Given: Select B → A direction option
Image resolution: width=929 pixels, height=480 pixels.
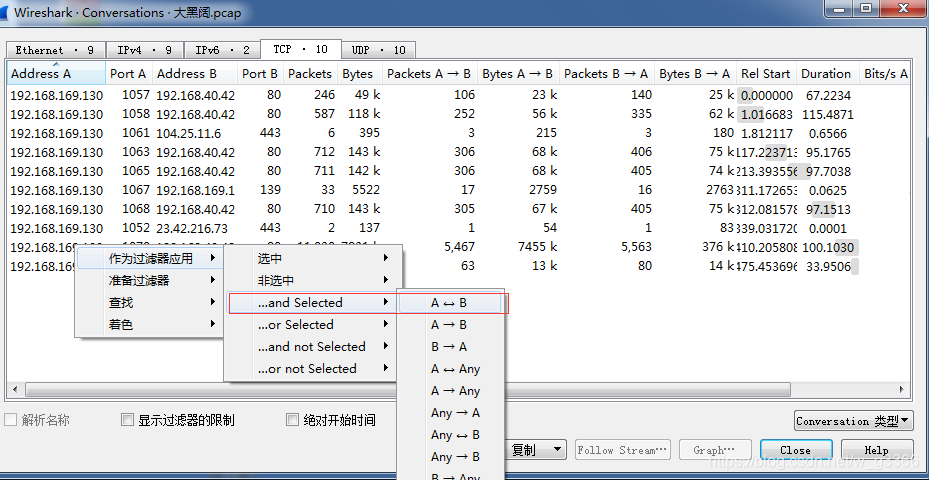Looking at the screenshot, I should click(450, 347).
